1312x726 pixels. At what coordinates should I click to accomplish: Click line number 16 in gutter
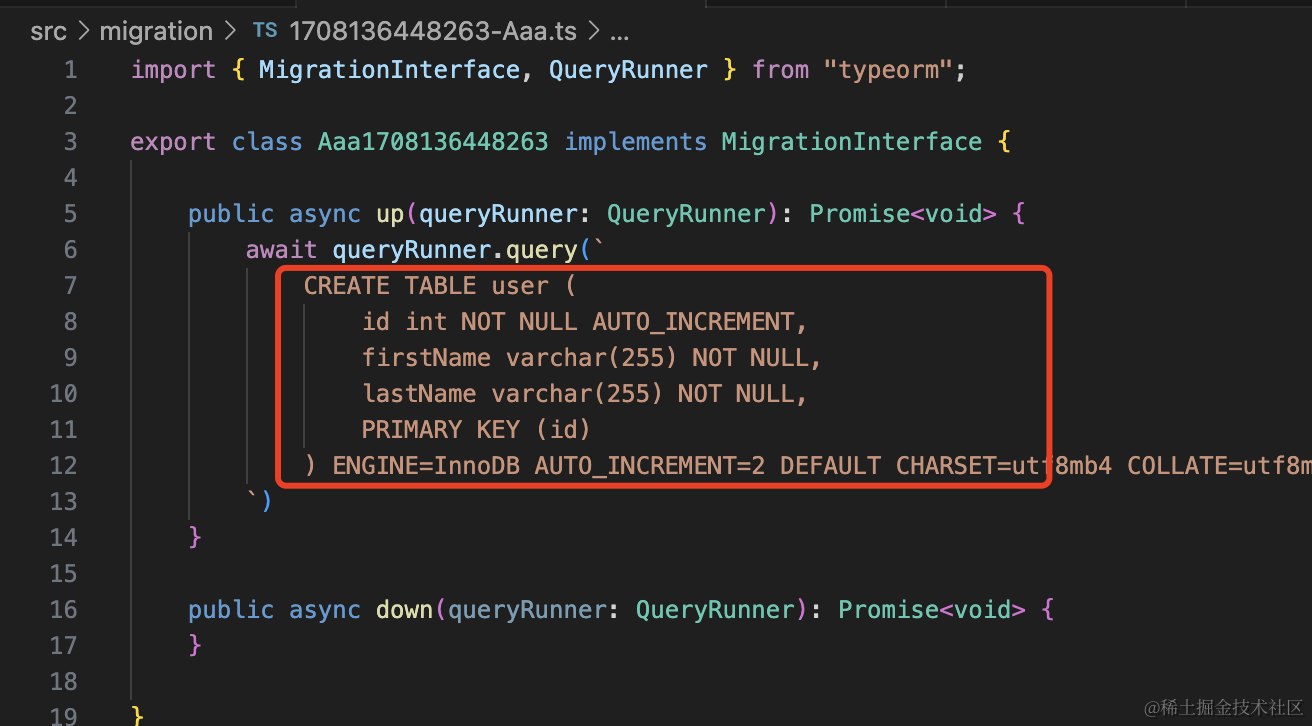pyautogui.click(x=64, y=610)
